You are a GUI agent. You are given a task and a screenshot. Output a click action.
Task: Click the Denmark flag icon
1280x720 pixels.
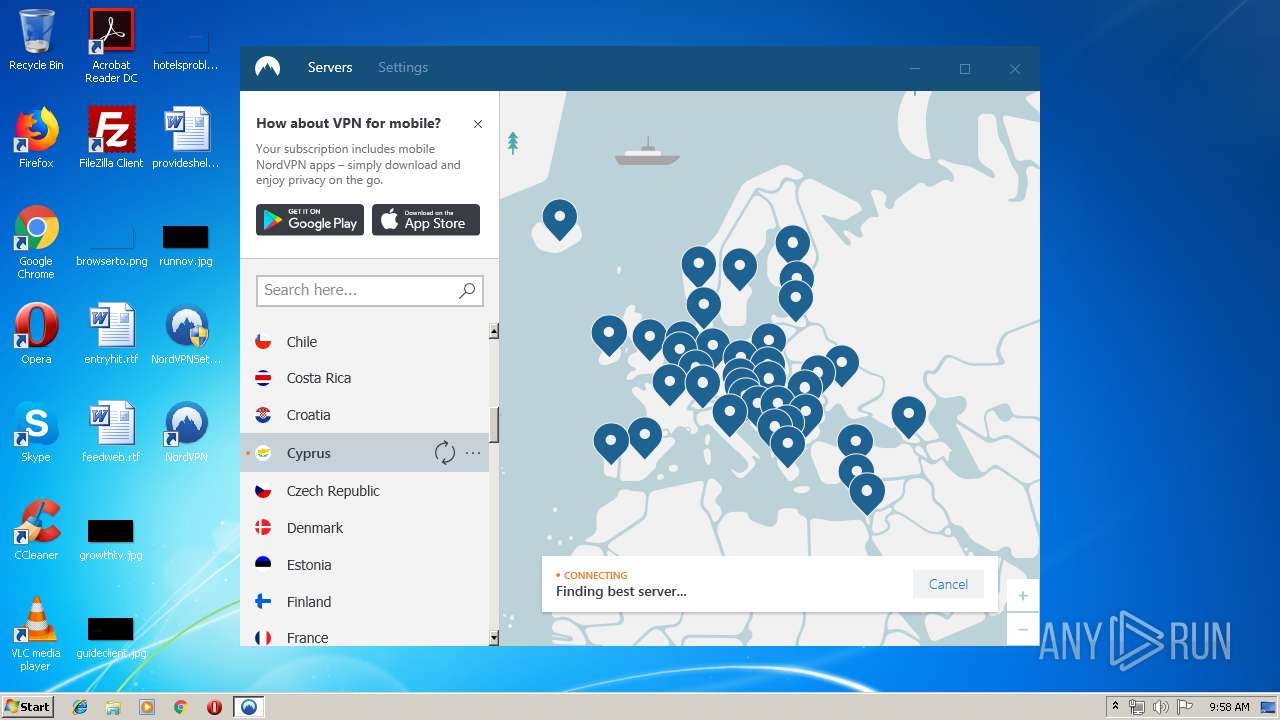click(x=263, y=528)
